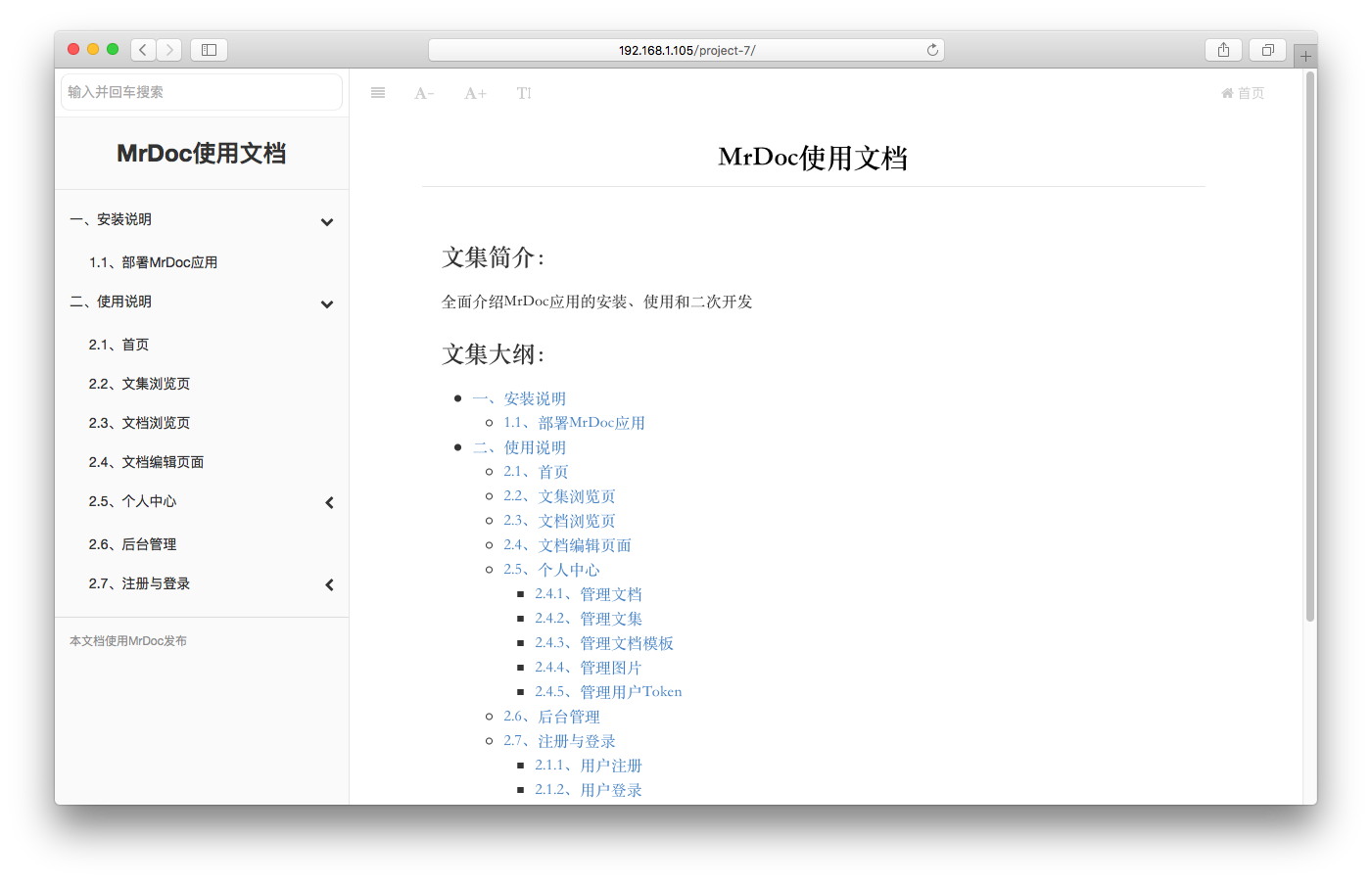Open outline link 2.1、首页
The image size is (1372, 883).
click(536, 472)
